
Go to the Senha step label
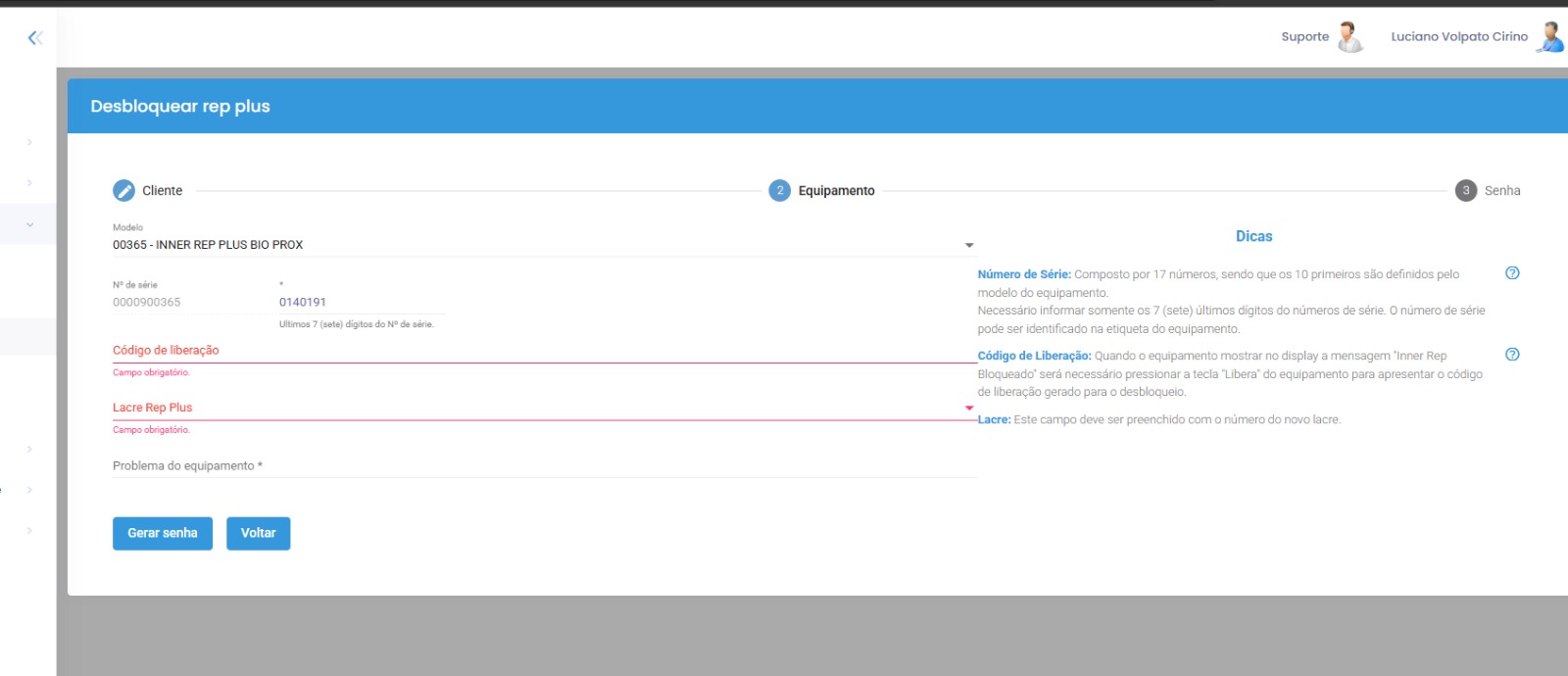[1501, 191]
